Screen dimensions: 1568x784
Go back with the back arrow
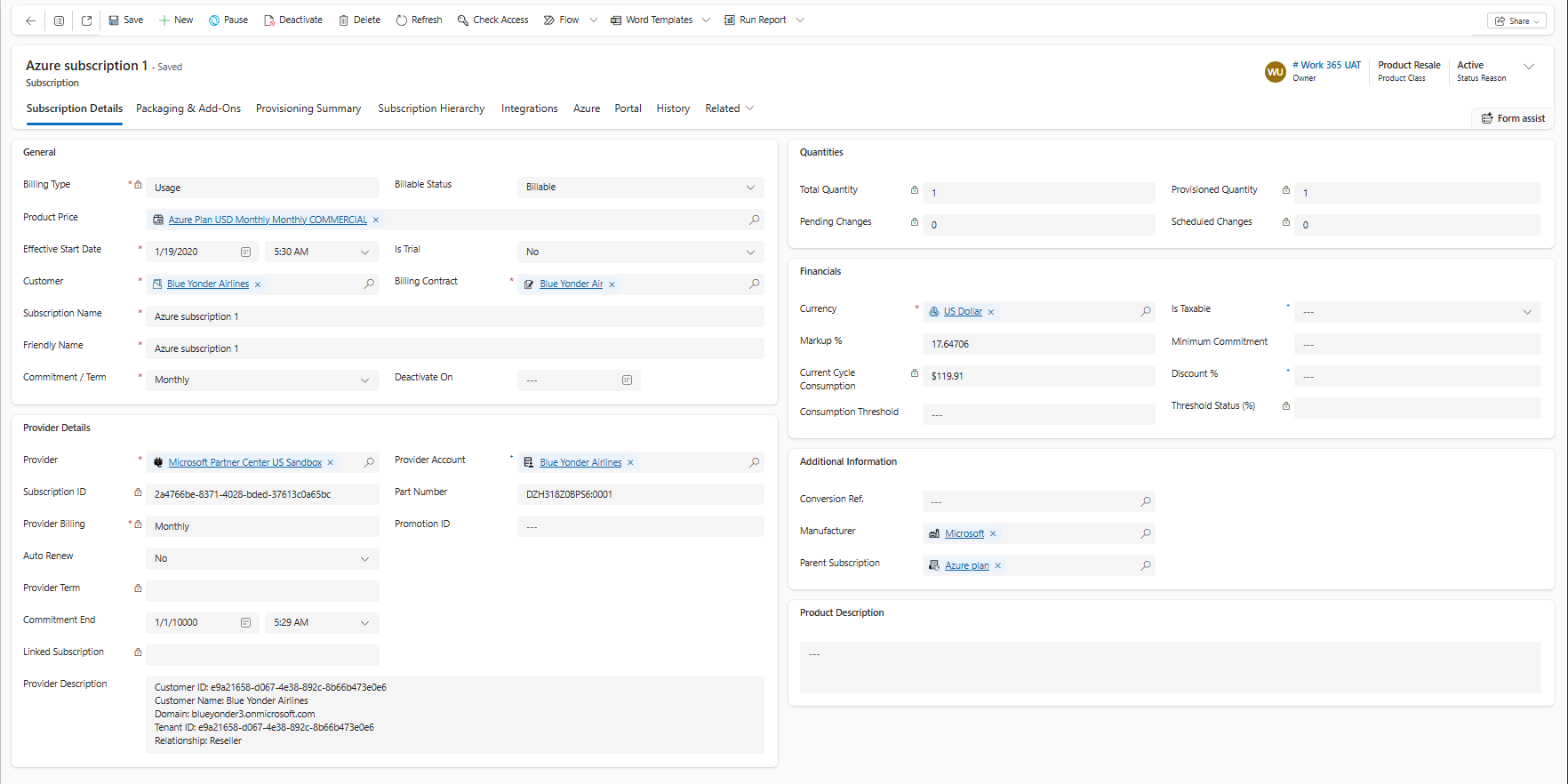(x=30, y=20)
